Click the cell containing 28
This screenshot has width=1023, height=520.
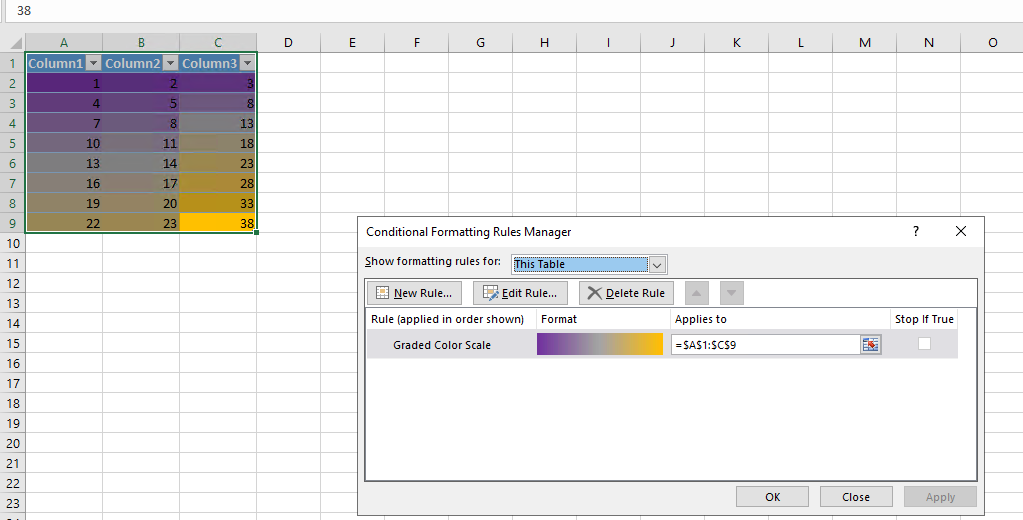(x=218, y=183)
